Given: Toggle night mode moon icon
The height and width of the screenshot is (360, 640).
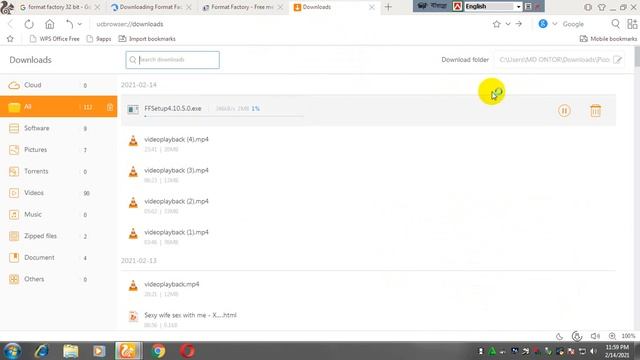Looking at the screenshot, I should [x=560, y=336].
